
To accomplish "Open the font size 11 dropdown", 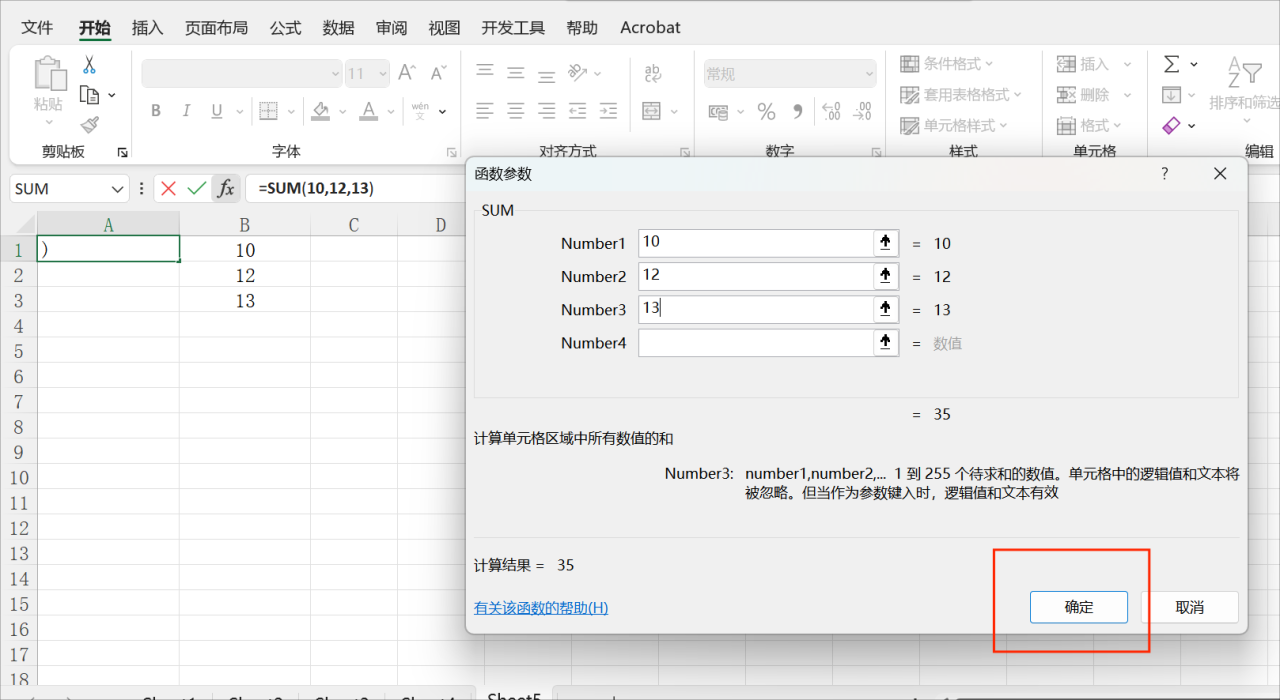I will pos(382,73).
